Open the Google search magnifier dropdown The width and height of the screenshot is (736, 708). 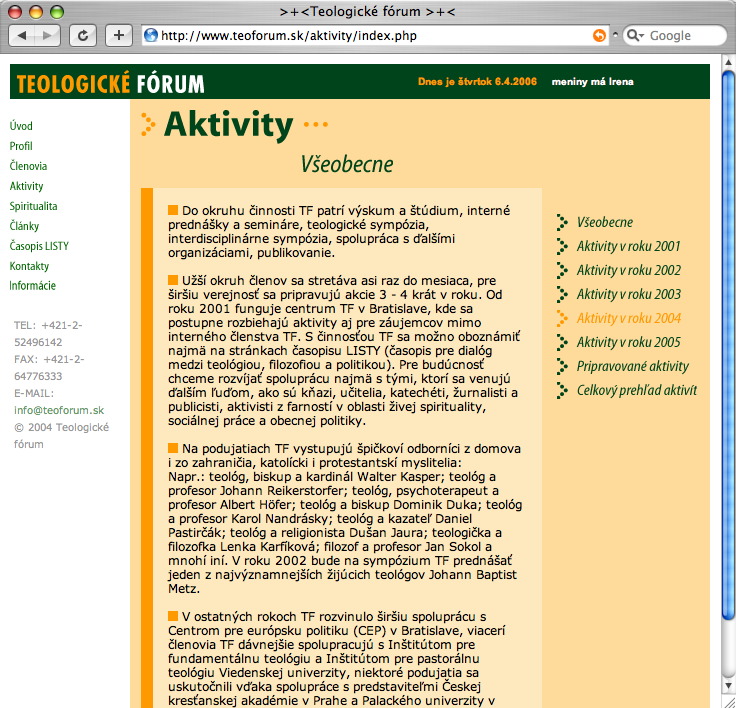pyautogui.click(x=636, y=36)
